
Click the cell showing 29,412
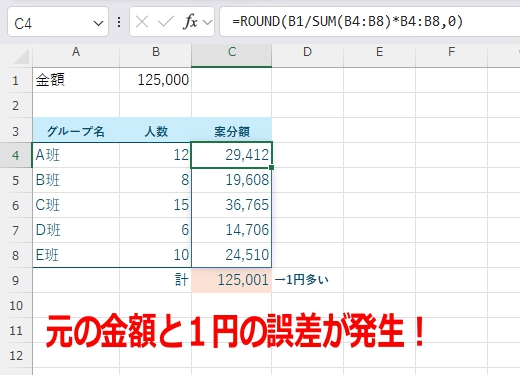pyautogui.click(x=232, y=155)
